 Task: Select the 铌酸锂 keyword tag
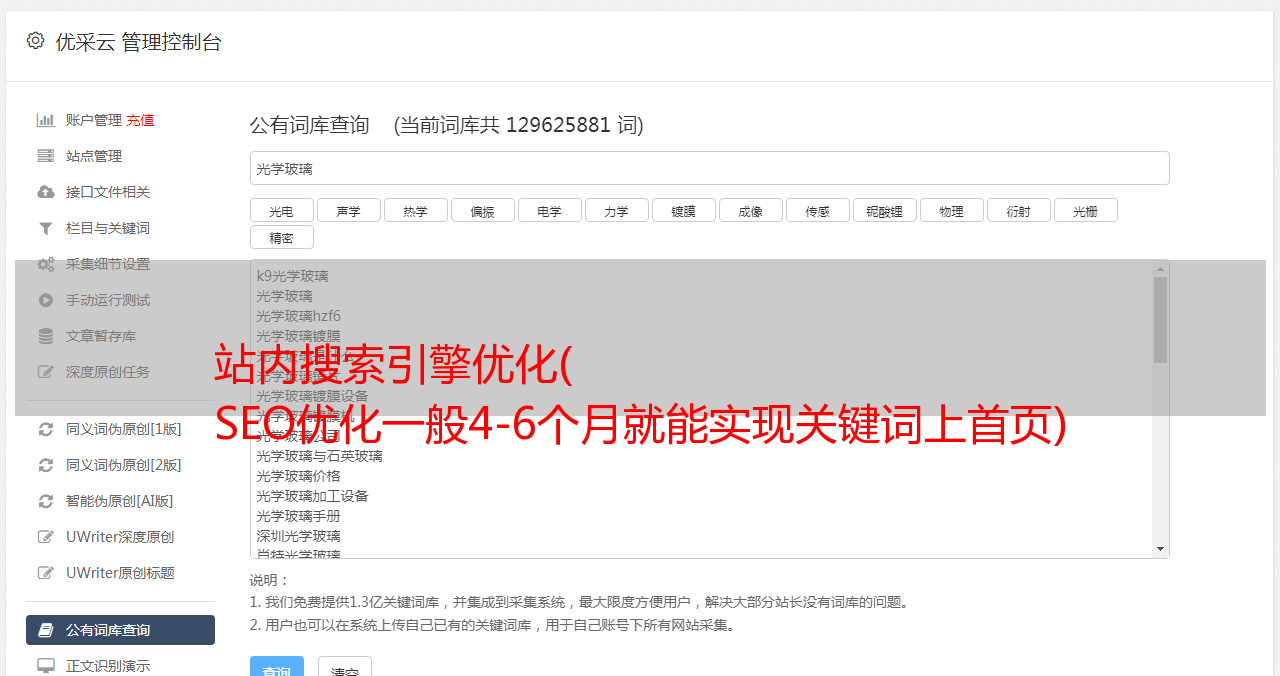point(885,211)
